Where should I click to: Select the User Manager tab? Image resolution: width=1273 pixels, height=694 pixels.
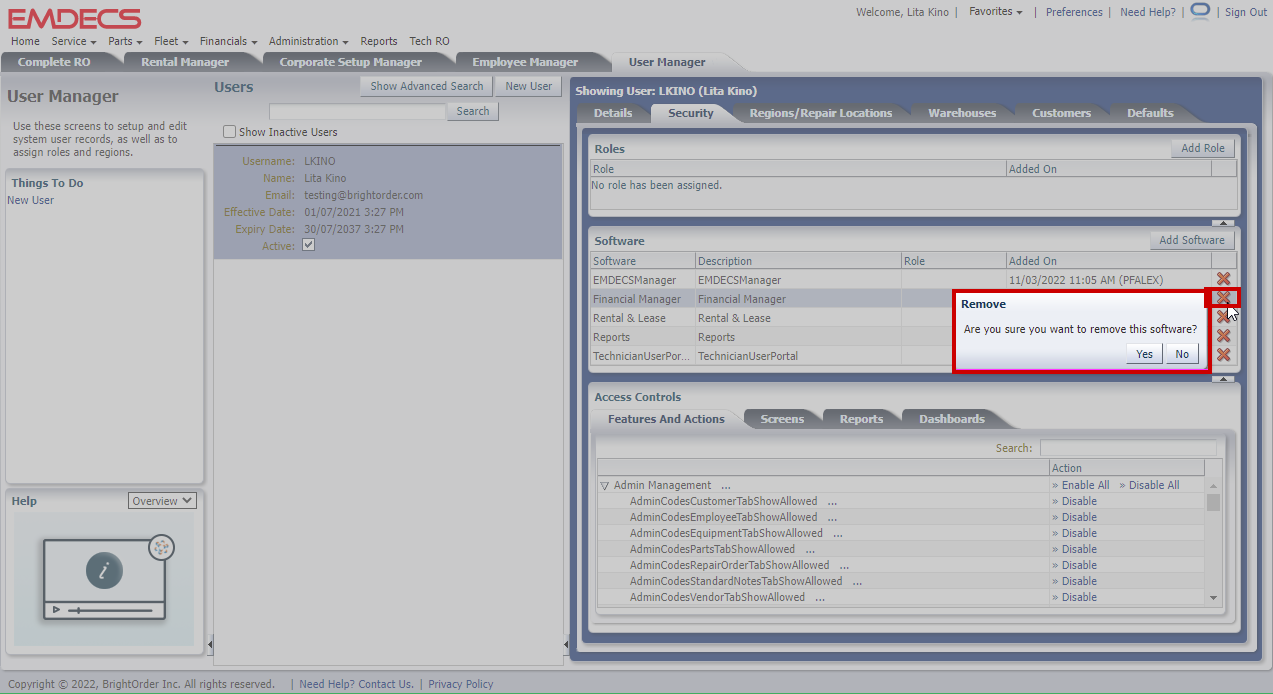pos(667,62)
